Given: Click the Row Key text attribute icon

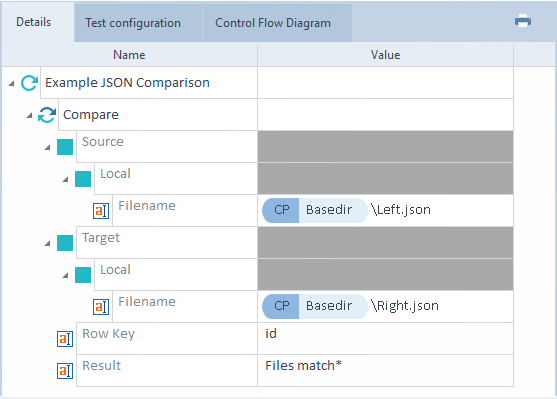Looking at the screenshot, I should point(65,339).
